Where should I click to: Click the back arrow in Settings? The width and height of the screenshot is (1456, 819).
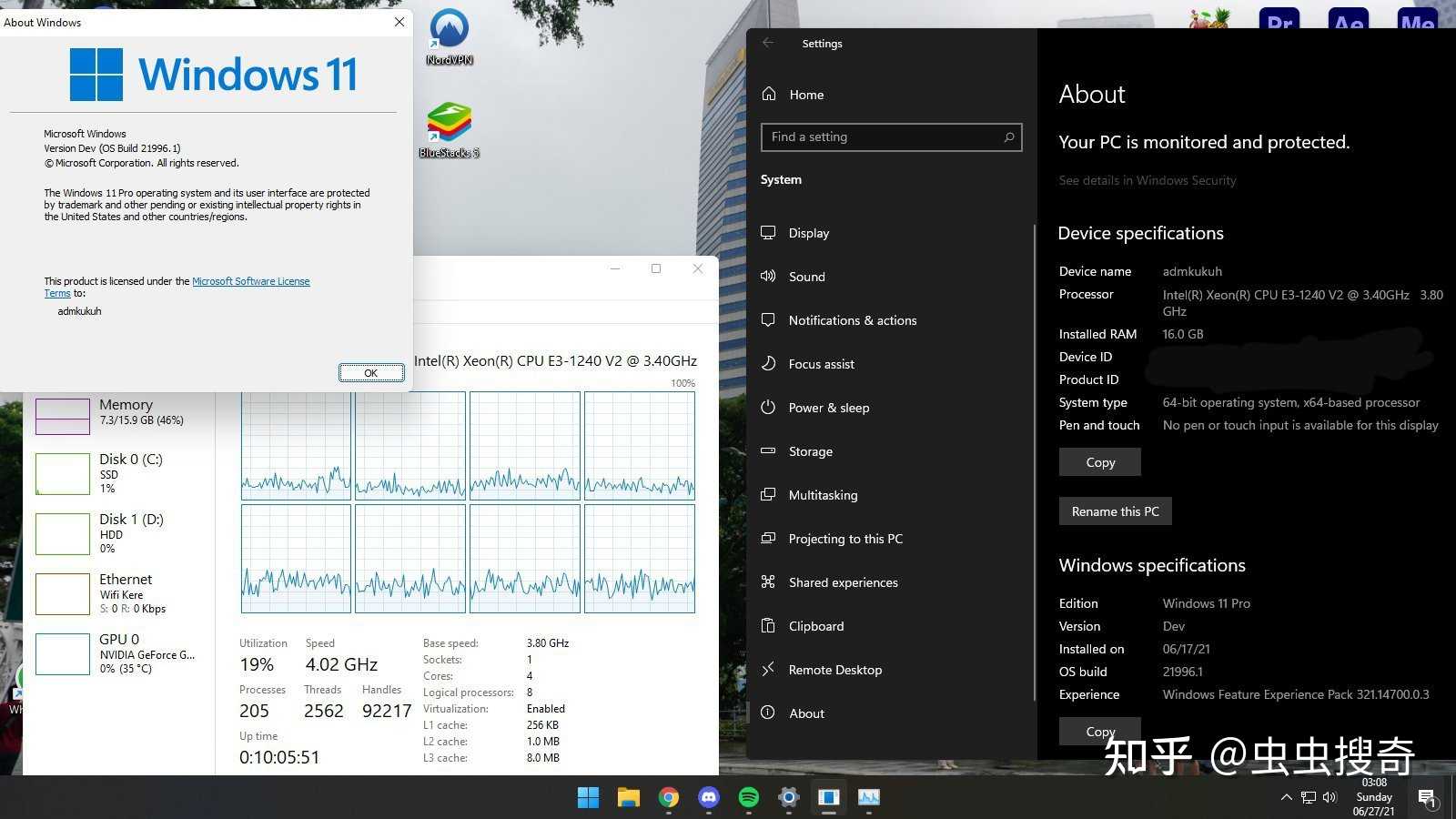pos(768,43)
